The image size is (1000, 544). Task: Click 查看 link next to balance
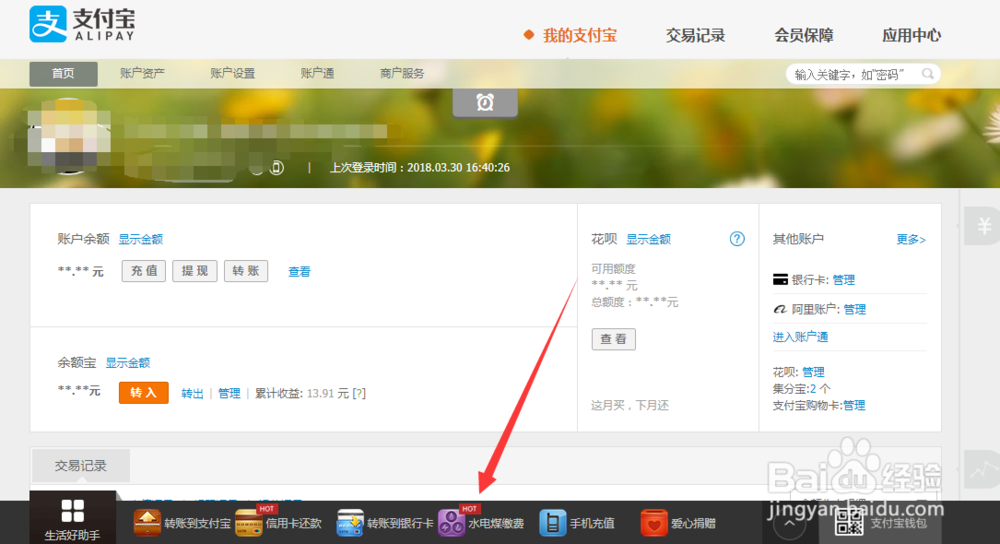click(299, 272)
